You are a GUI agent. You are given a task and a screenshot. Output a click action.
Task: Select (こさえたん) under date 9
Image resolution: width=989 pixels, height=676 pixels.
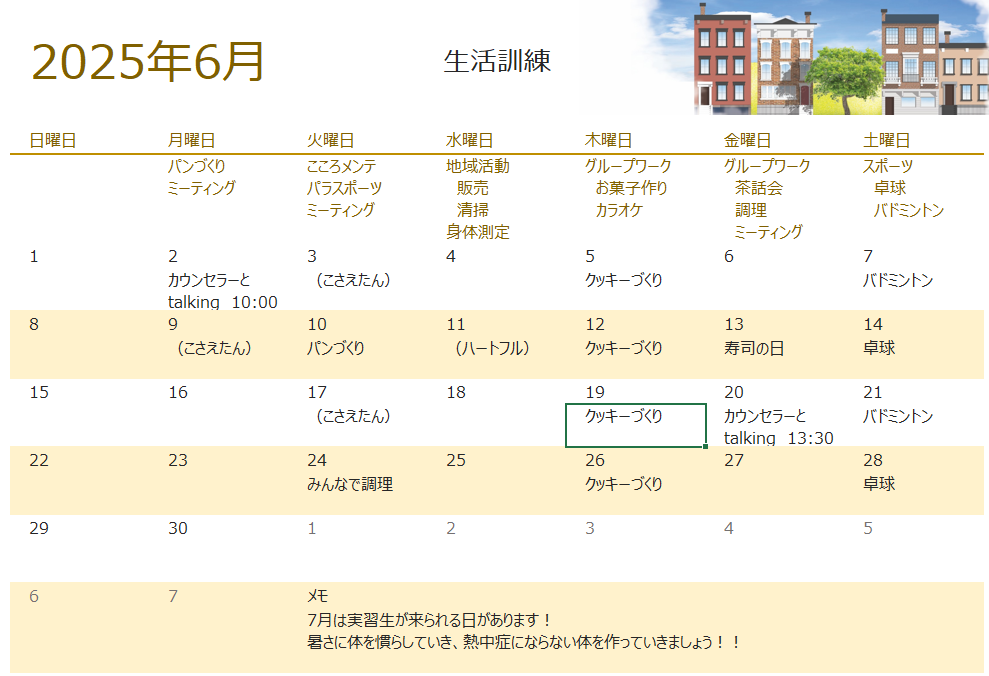pos(214,348)
